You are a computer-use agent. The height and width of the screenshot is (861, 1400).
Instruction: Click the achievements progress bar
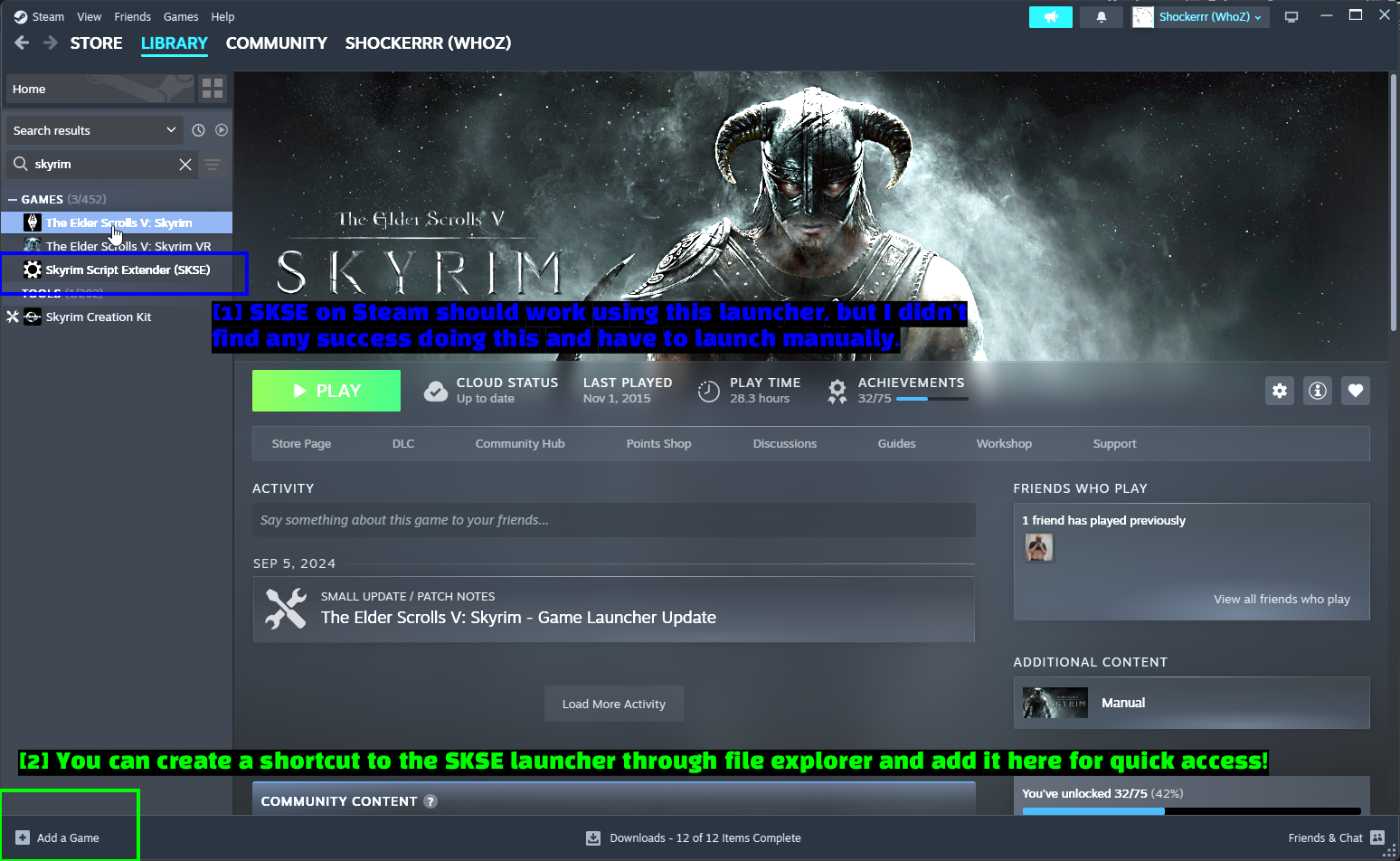click(x=932, y=399)
